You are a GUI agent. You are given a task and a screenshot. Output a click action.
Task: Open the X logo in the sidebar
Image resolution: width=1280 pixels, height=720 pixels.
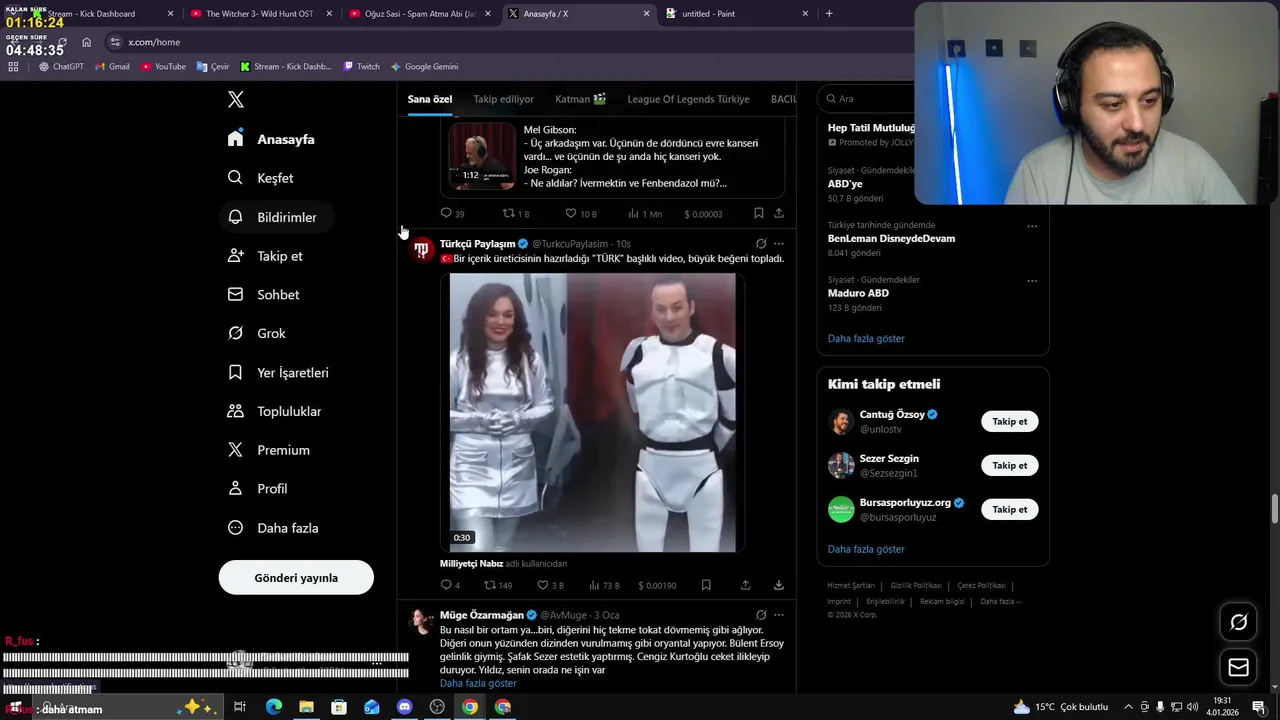(x=236, y=99)
